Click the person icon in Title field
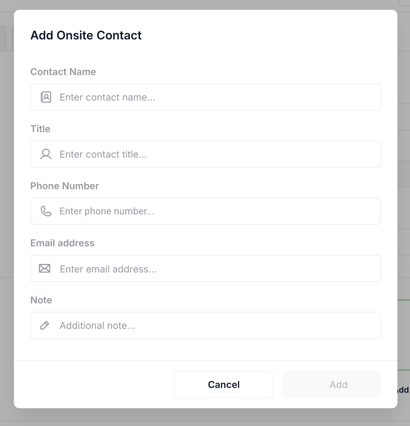 (46, 154)
